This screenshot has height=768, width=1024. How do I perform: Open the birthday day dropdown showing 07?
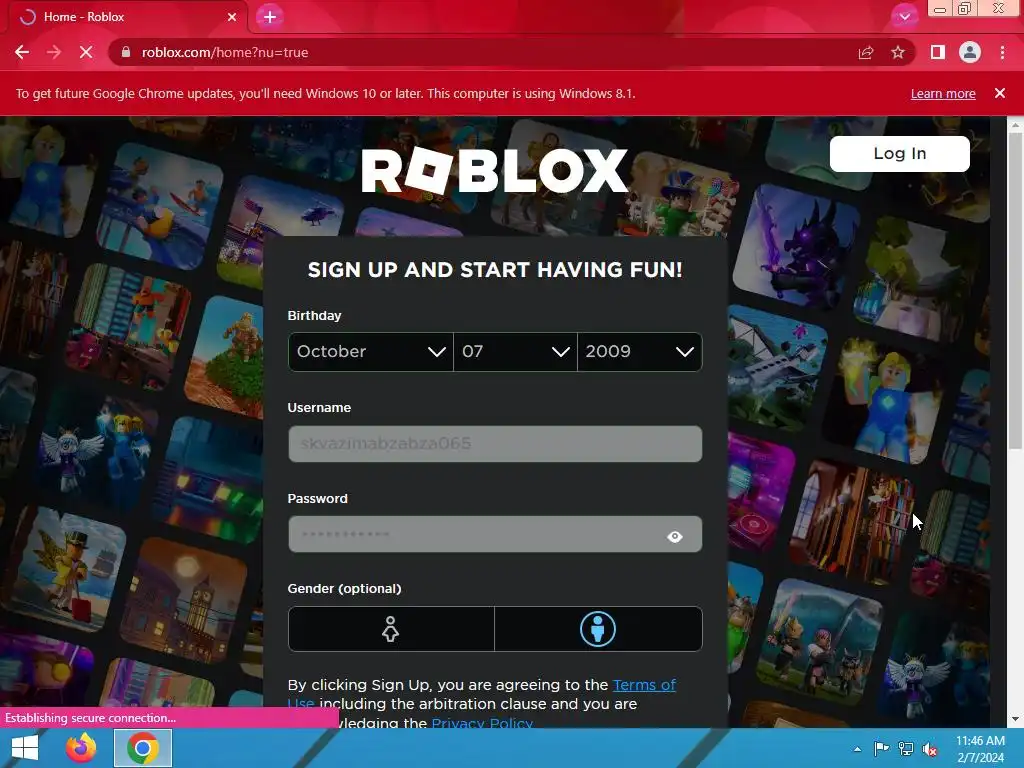515,351
